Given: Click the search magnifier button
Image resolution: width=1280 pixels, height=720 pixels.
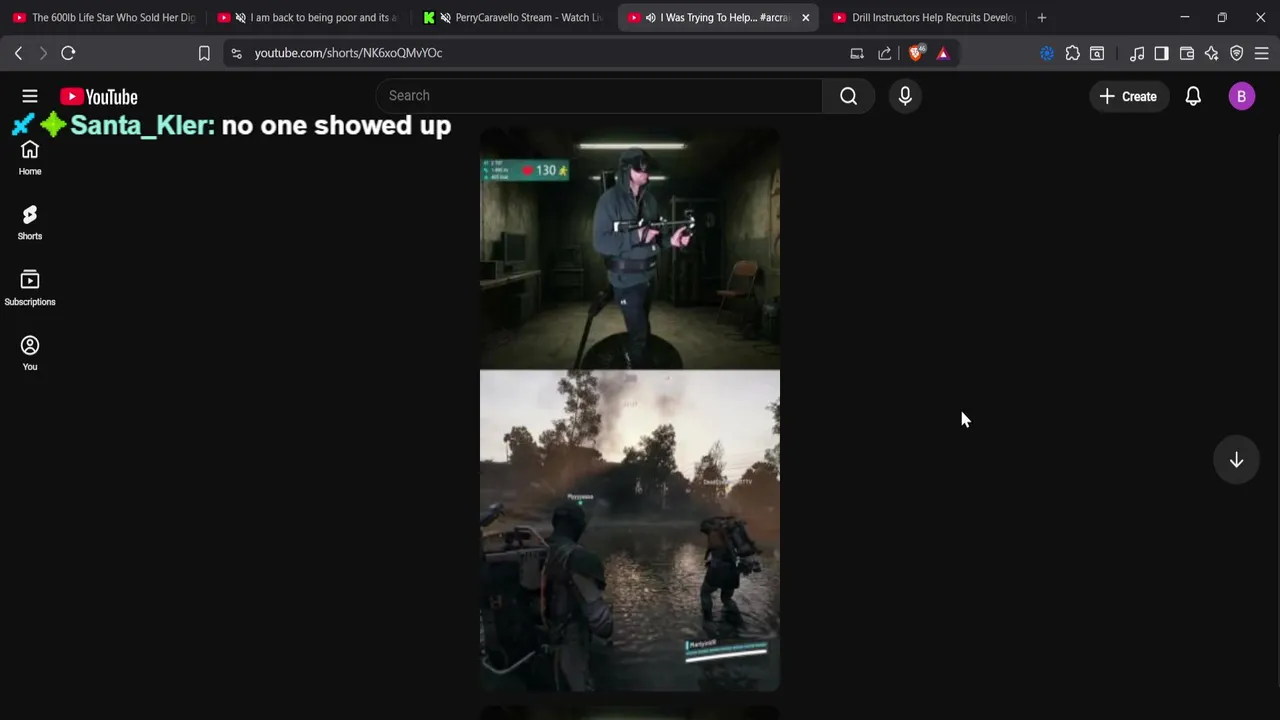Looking at the screenshot, I should click(x=848, y=96).
